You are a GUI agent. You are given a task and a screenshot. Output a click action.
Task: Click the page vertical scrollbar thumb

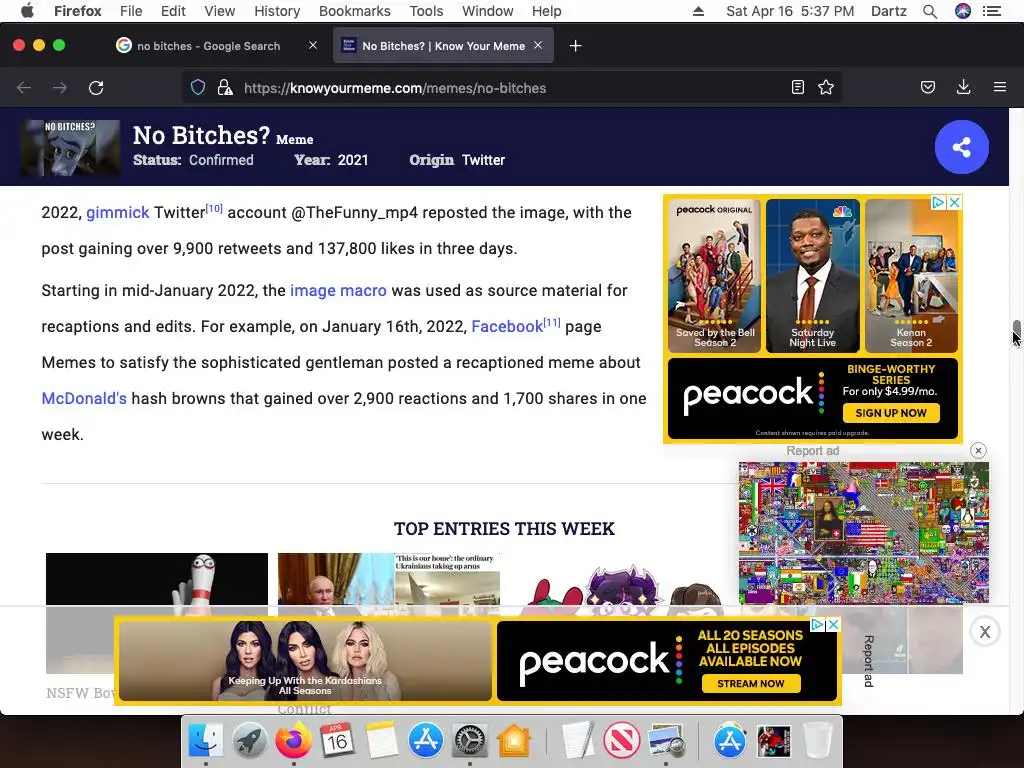[x=1017, y=333]
